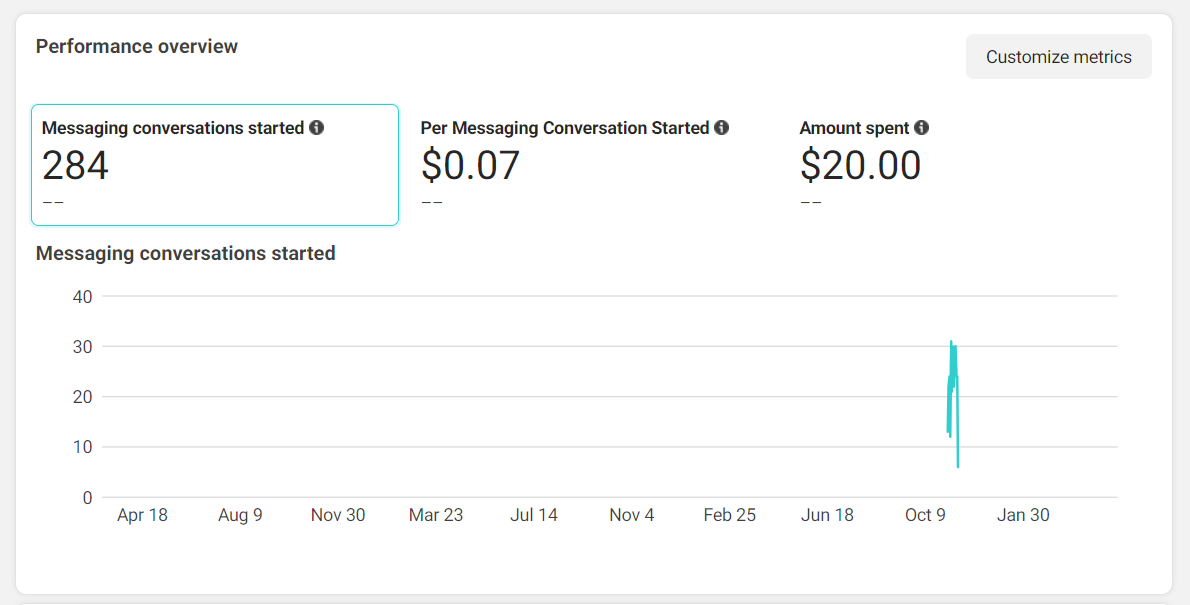1190x605 pixels.
Task: Select the 284 messaging conversations metric card
Action: 215,165
